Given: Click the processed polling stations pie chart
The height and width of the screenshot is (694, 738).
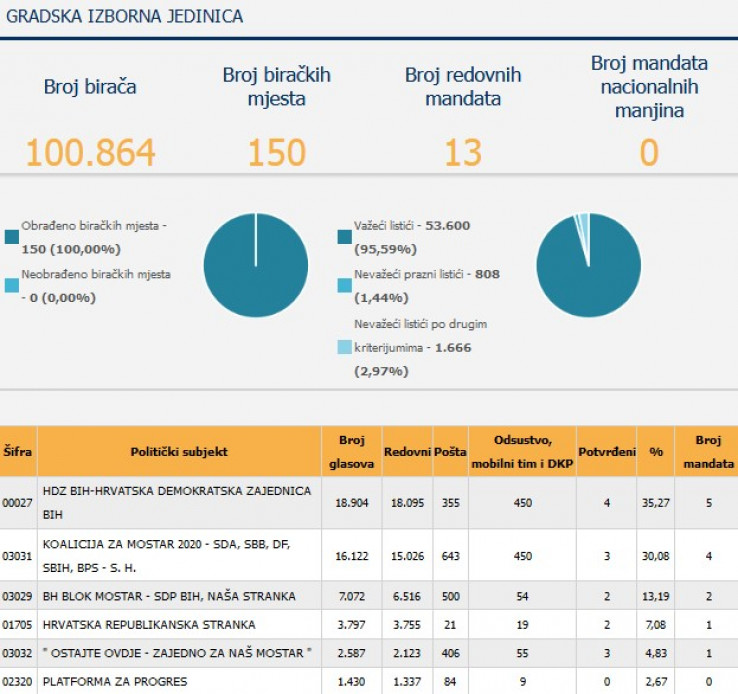Looking at the screenshot, I should [255, 265].
